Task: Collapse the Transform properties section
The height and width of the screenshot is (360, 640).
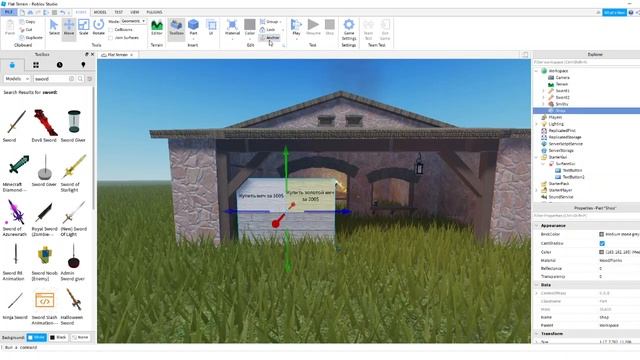Action: point(537,334)
